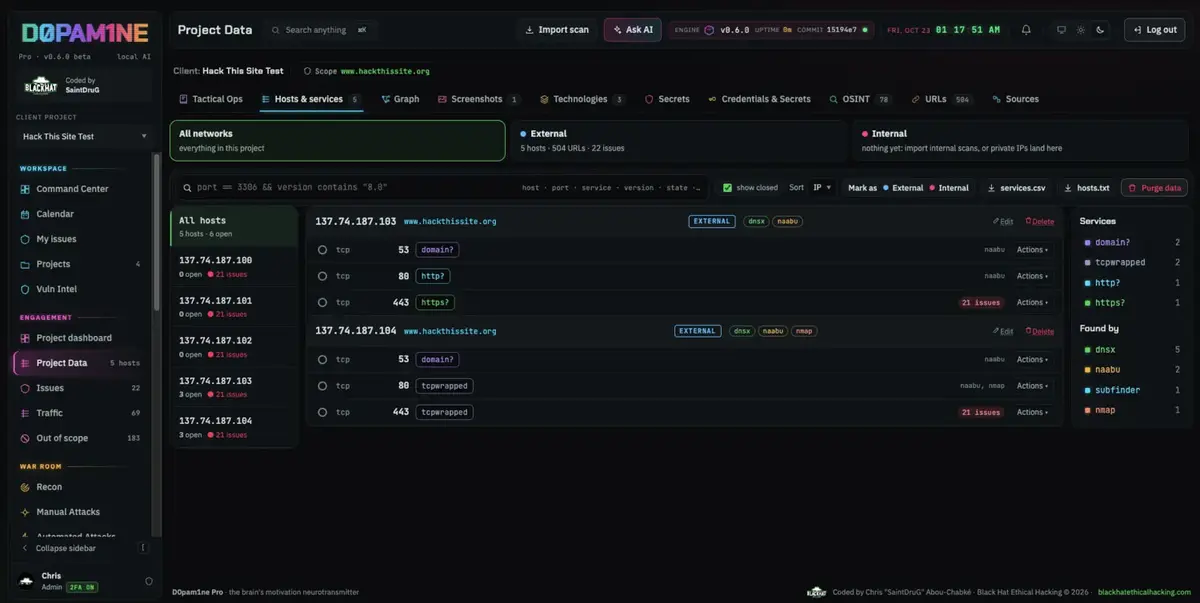This screenshot has height=603, width=1200.
Task: Switch to dark theme moon icon
Action: [x=1100, y=30]
